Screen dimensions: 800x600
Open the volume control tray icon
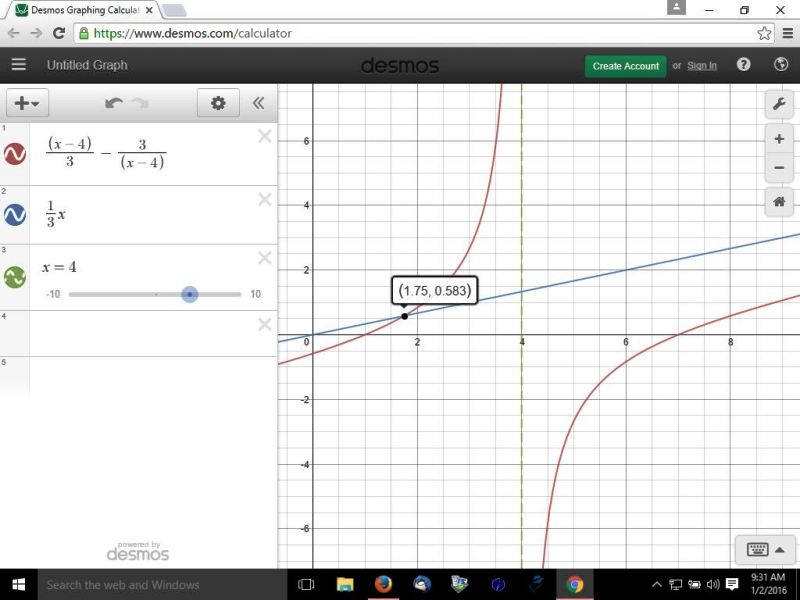[x=713, y=585]
